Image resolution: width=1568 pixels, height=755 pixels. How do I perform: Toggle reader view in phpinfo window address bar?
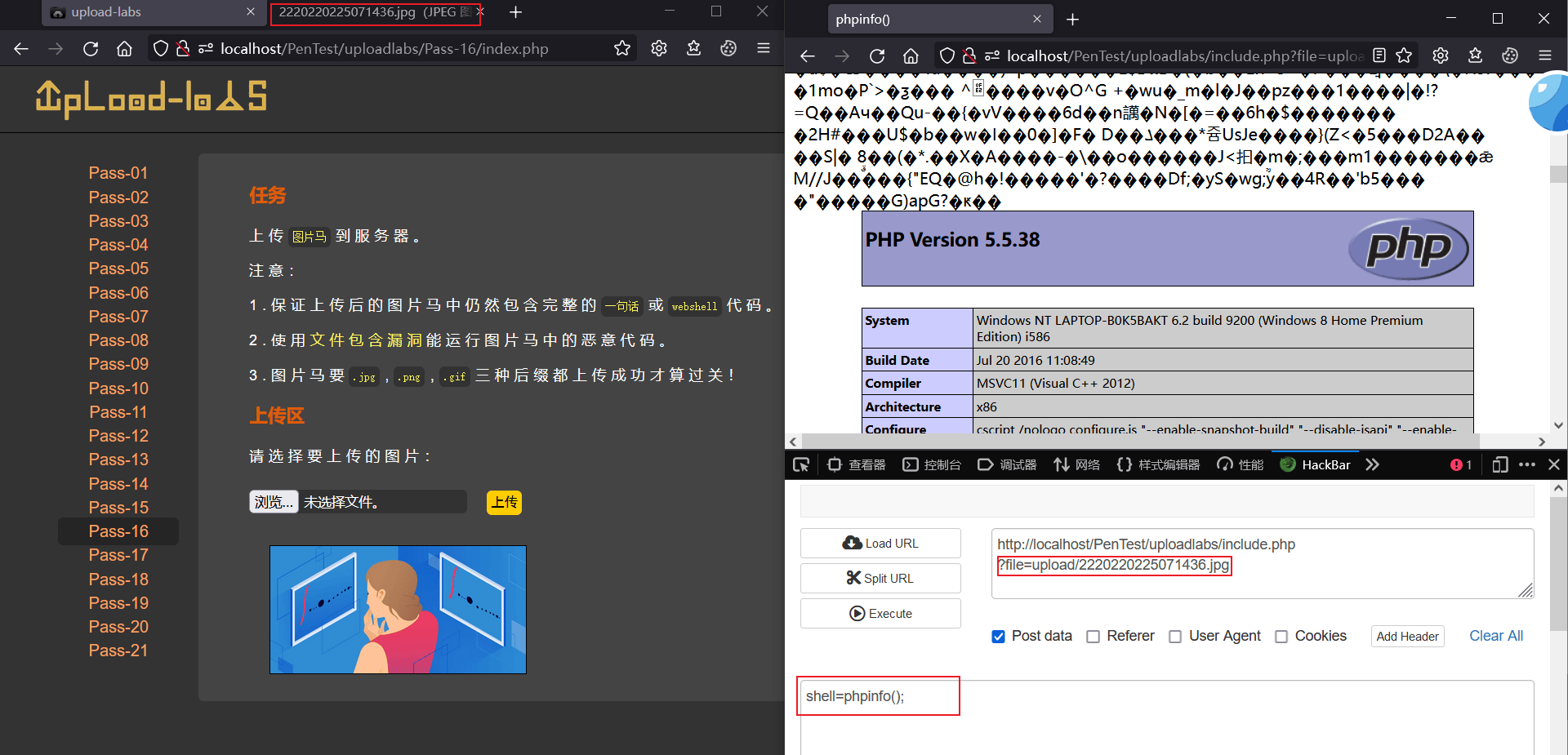click(1379, 56)
